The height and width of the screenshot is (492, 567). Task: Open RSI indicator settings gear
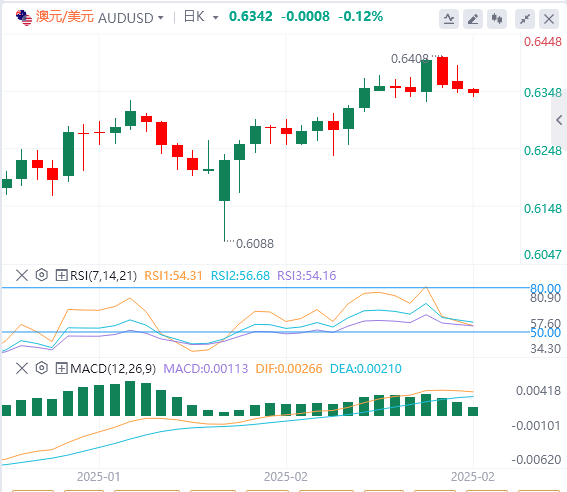42,275
